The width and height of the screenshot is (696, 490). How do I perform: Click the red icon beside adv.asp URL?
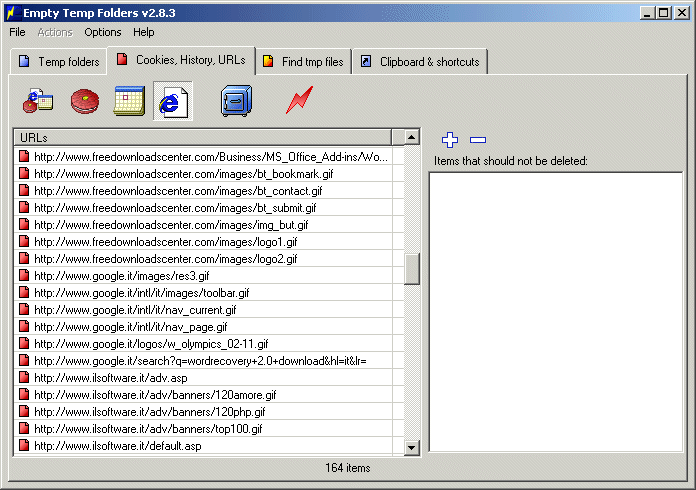[x=24, y=378]
